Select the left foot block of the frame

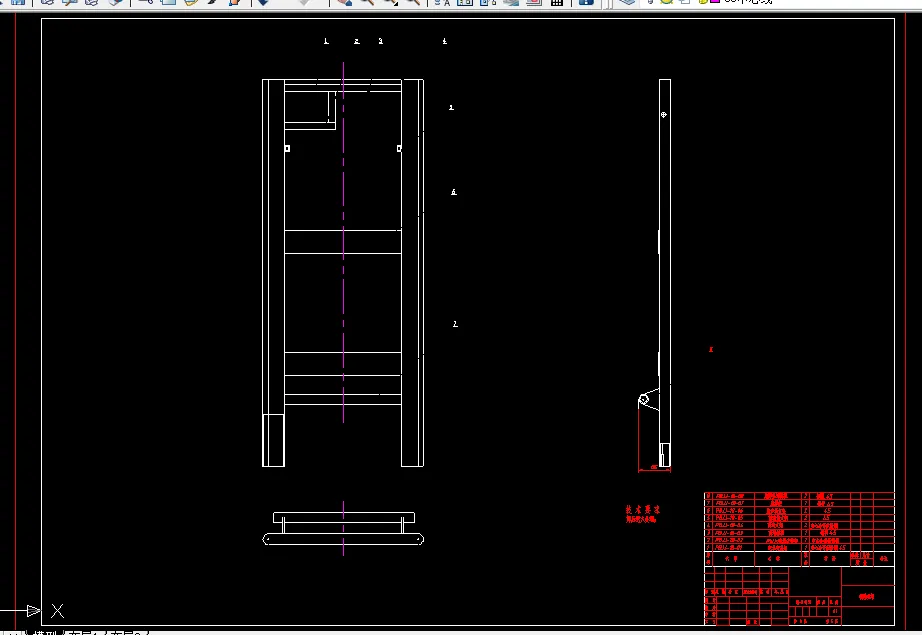click(273, 440)
